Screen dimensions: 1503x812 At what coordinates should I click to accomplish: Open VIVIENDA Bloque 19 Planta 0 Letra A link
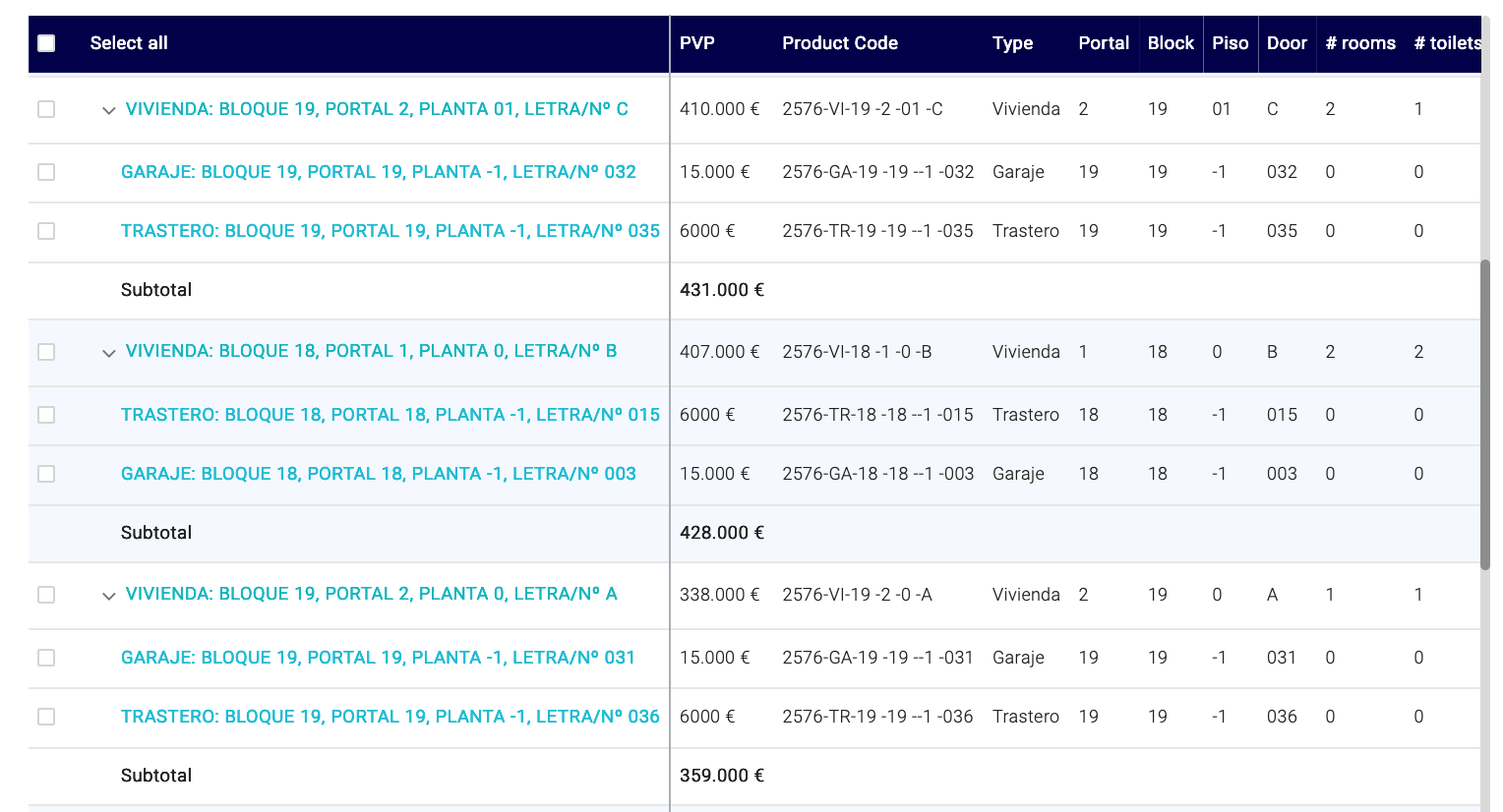pos(372,594)
